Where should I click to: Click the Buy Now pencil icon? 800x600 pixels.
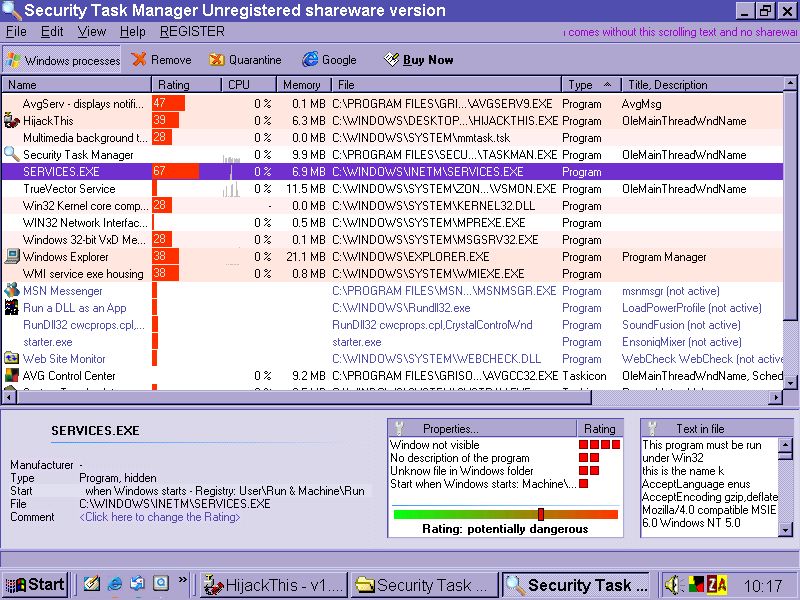point(391,59)
